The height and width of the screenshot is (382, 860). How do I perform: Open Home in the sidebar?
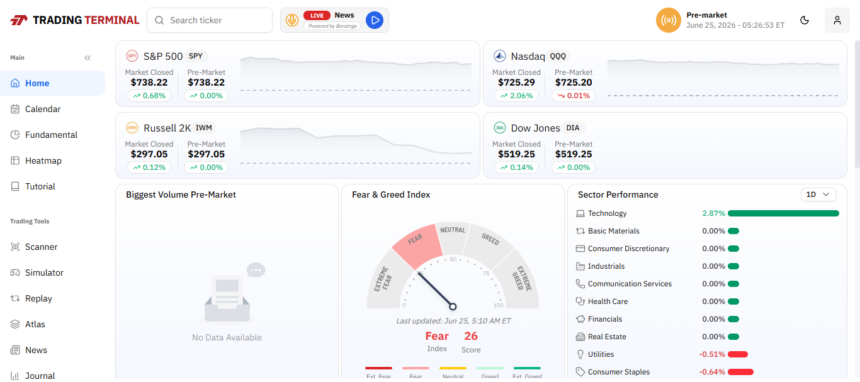tap(53, 83)
